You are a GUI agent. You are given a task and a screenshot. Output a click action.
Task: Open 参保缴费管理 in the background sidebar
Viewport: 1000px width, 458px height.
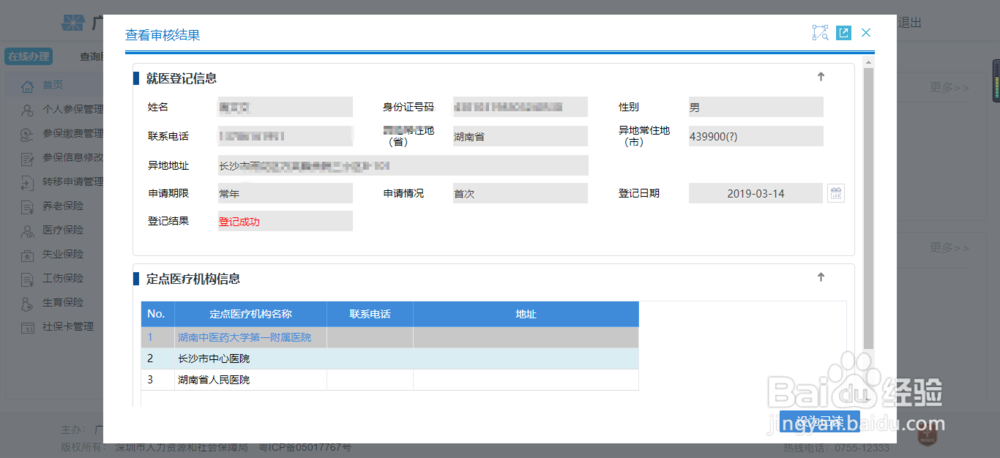click(x=72, y=133)
